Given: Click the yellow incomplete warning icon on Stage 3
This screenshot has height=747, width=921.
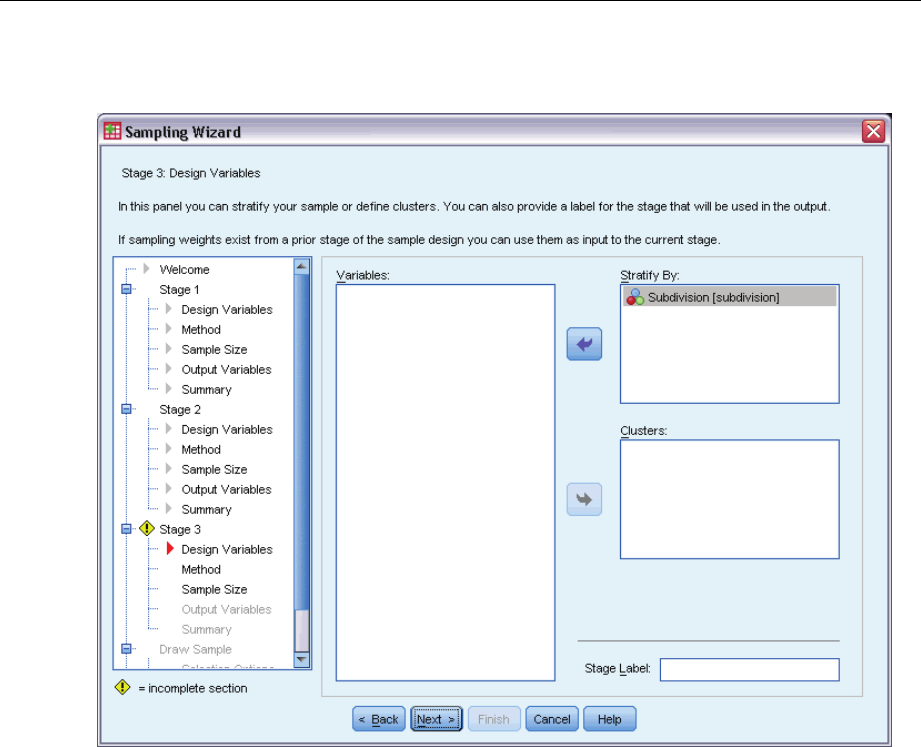Looking at the screenshot, I should 147,529.
